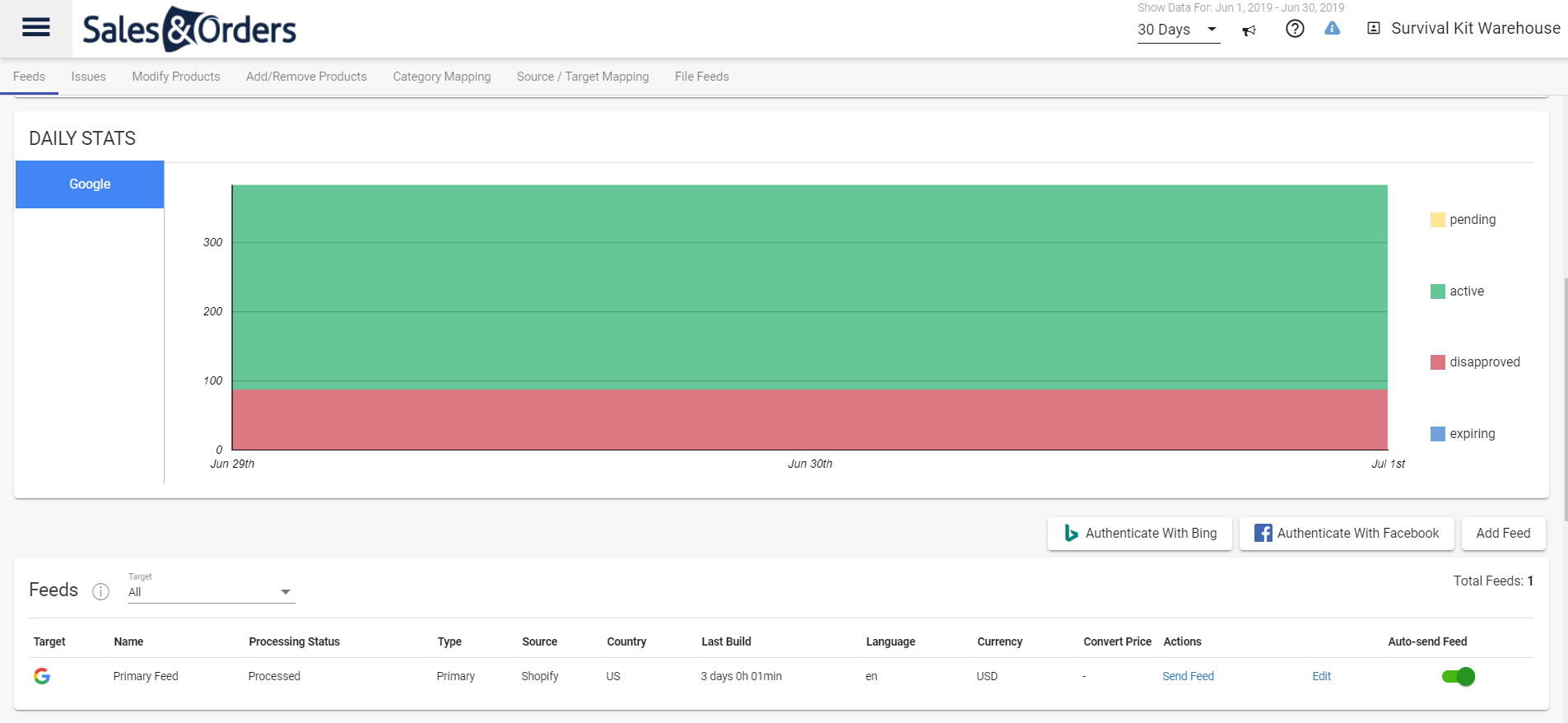Open the Add/Remove Products tab
Image resolution: width=1568 pixels, height=723 pixels.
[x=306, y=77]
